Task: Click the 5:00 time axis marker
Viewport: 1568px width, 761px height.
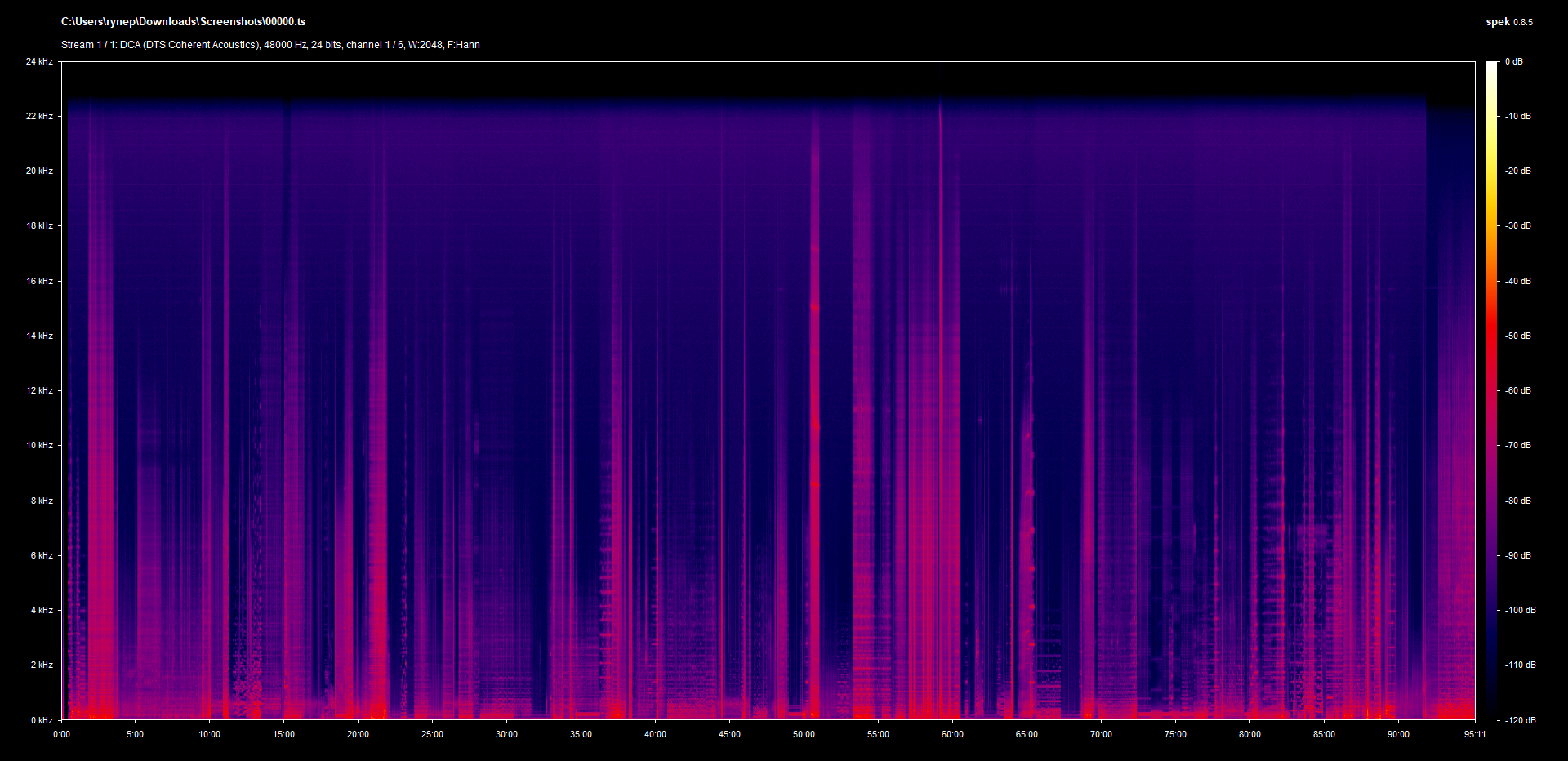Action: click(135, 734)
